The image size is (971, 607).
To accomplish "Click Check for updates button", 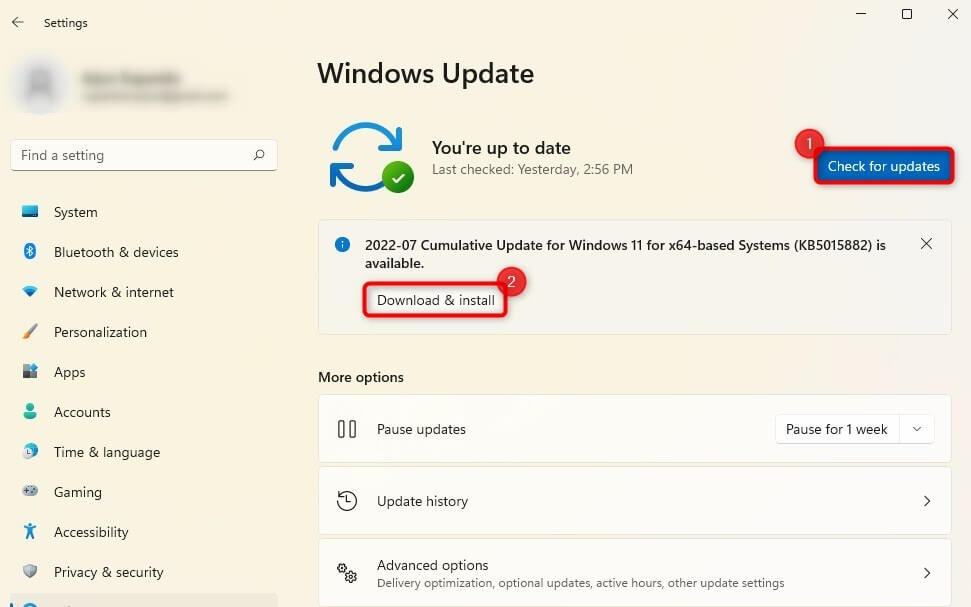I will click(884, 166).
